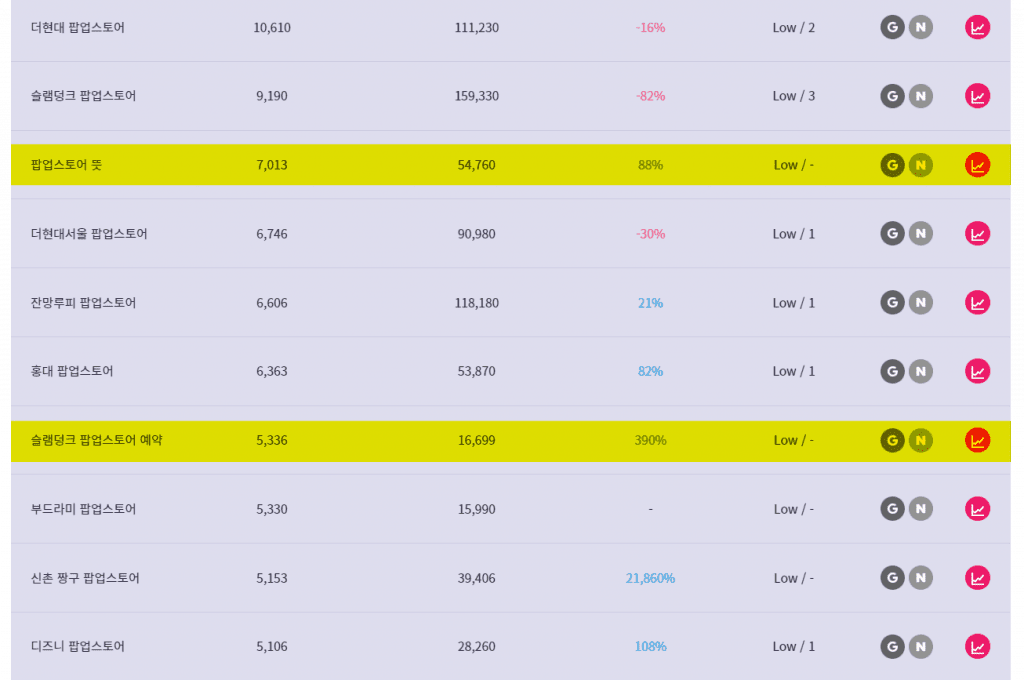Screen dimensions: 1024x680
Task: Open trend chart for 더현대 팝업스토어
Action: pos(978,27)
